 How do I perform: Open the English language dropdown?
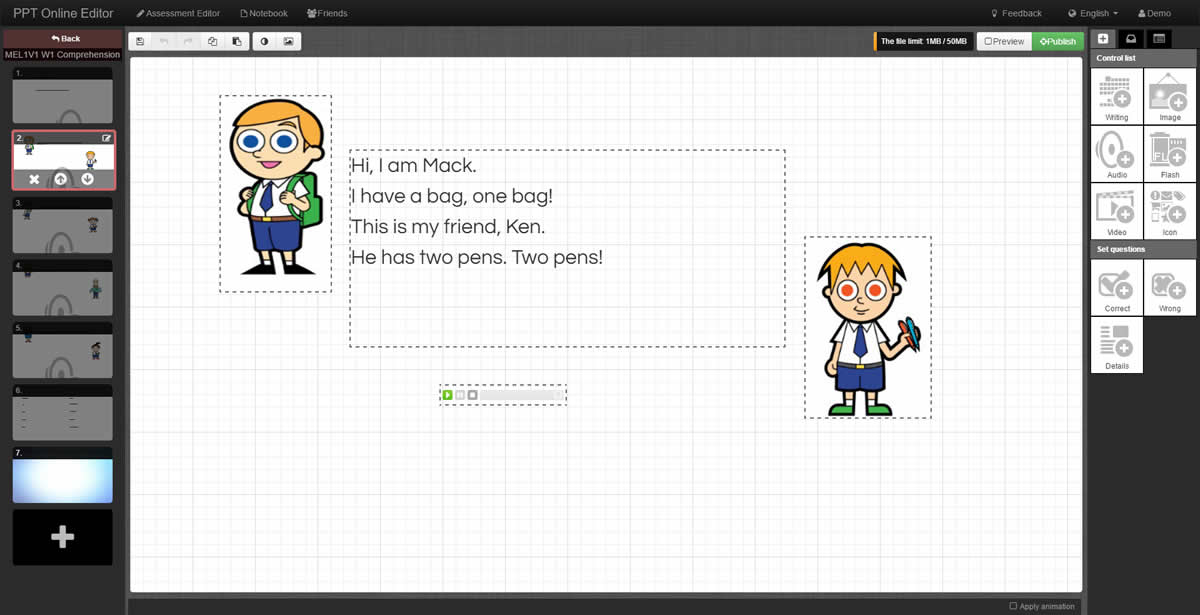pyautogui.click(x=1093, y=13)
